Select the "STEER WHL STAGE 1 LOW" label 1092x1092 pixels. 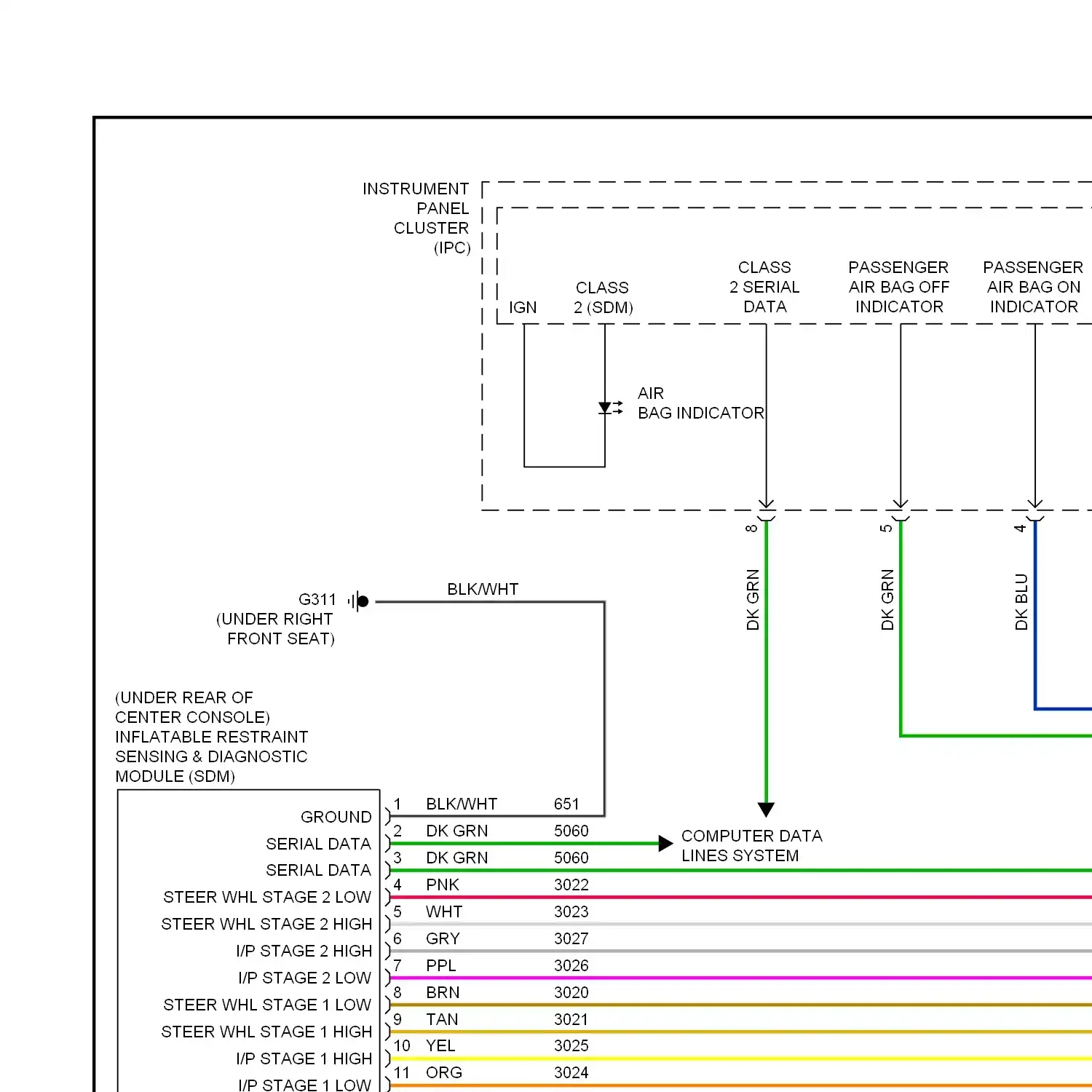pyautogui.click(x=267, y=1005)
